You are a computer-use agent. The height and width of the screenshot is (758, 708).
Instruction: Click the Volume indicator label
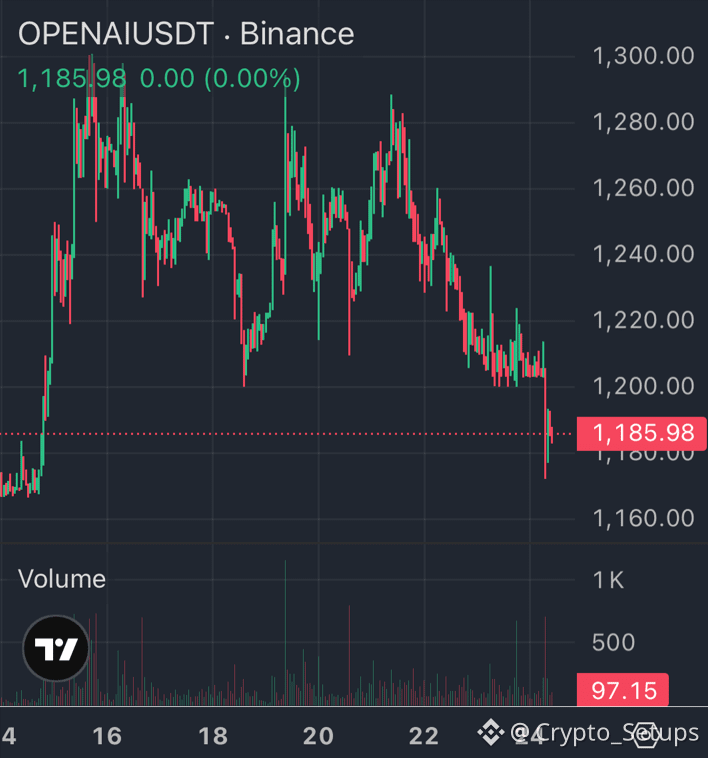pyautogui.click(x=62, y=579)
